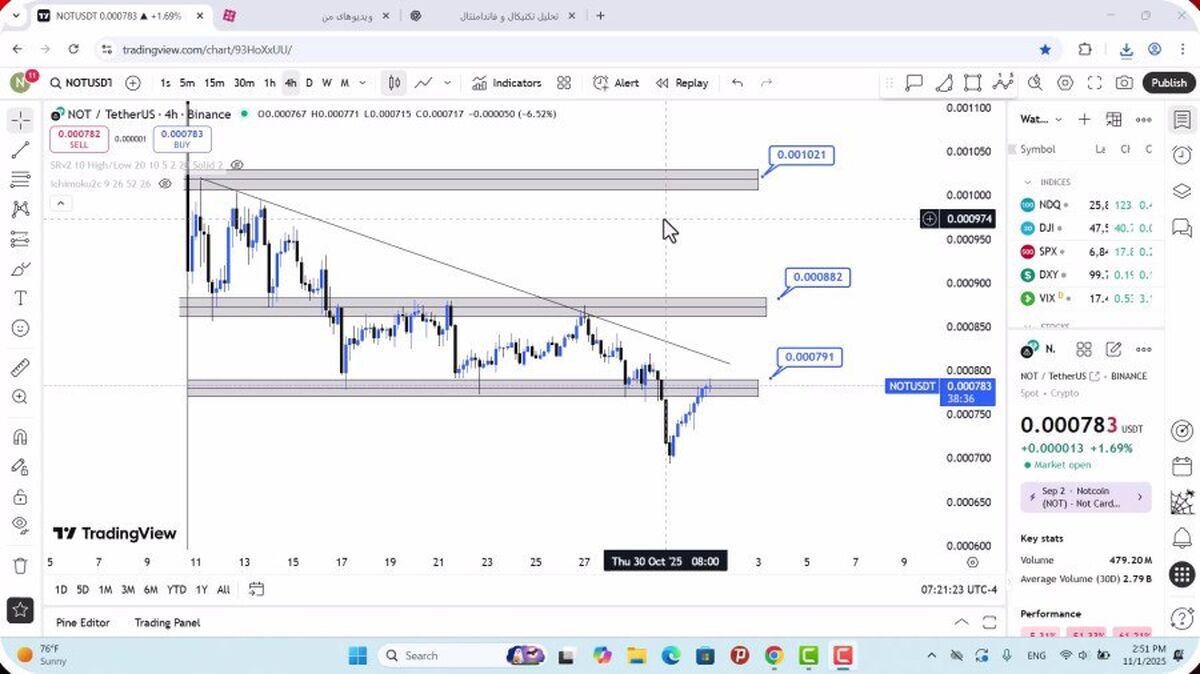Toggle the magnet mode tool

pos(20,437)
